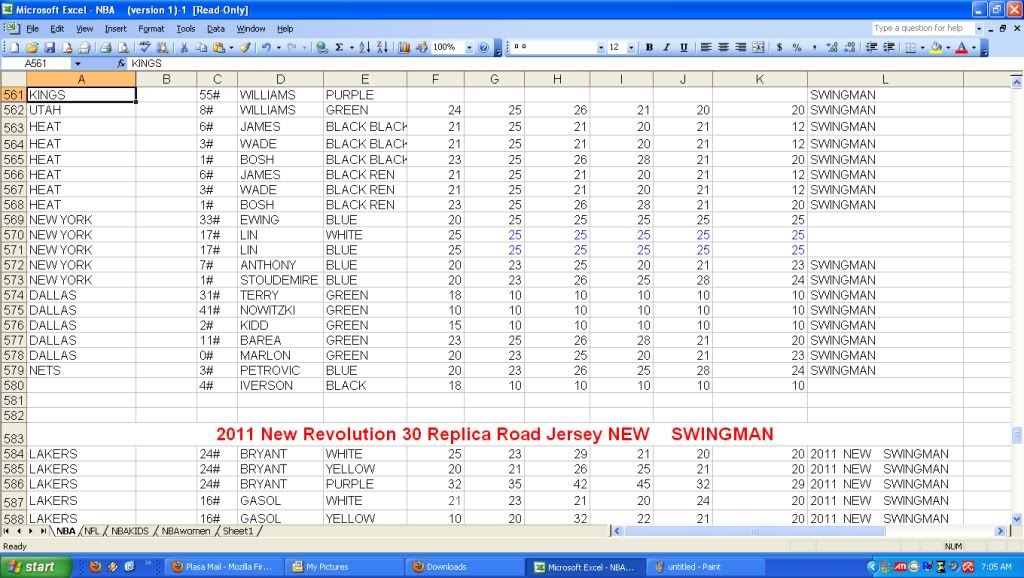
Task: Click the Print icon in the toolbar
Action: point(105,48)
